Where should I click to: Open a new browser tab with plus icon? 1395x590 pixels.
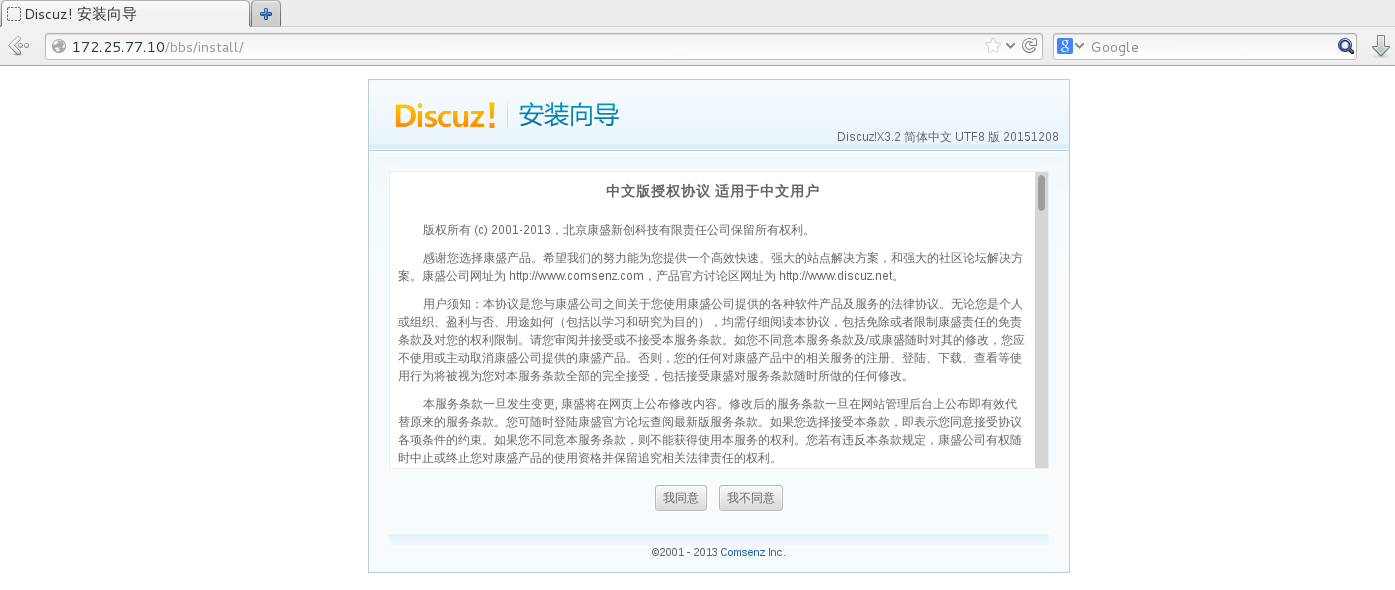[x=266, y=14]
